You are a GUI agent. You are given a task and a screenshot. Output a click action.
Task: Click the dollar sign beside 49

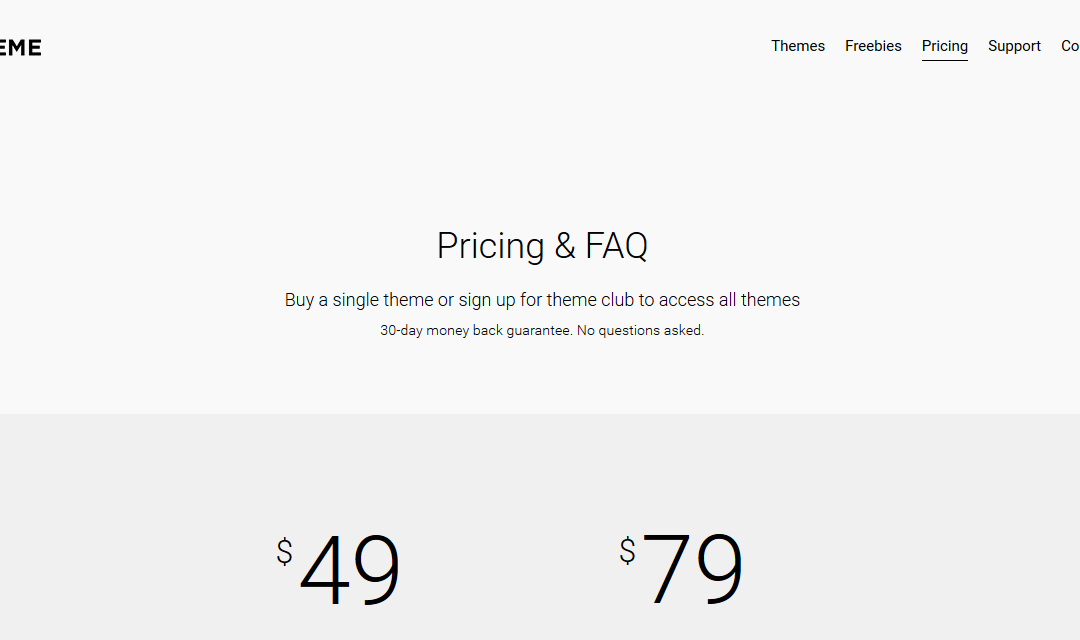[284, 552]
